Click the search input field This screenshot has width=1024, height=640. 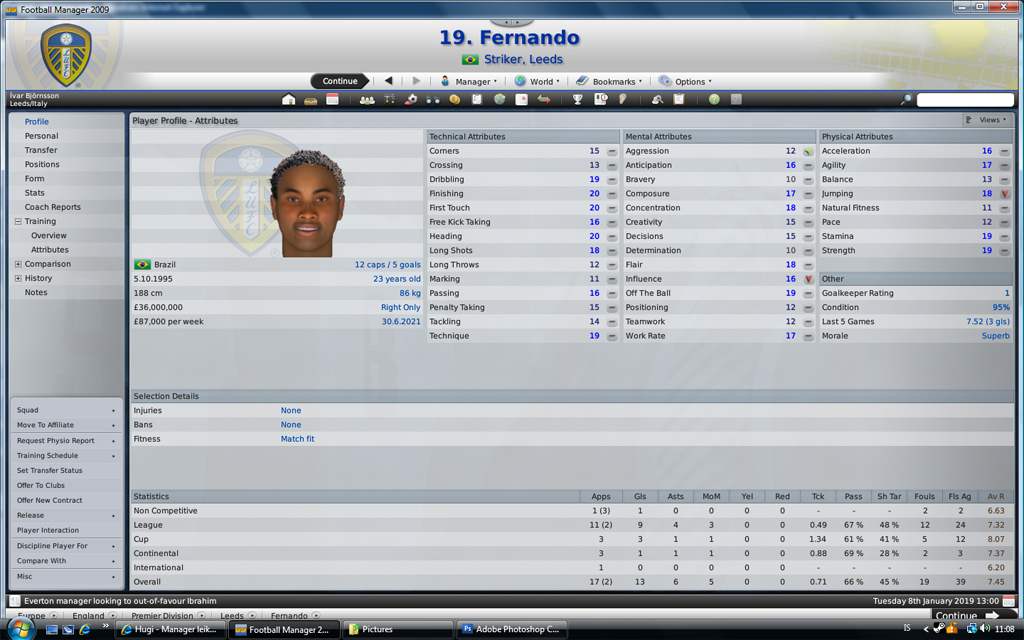click(965, 100)
